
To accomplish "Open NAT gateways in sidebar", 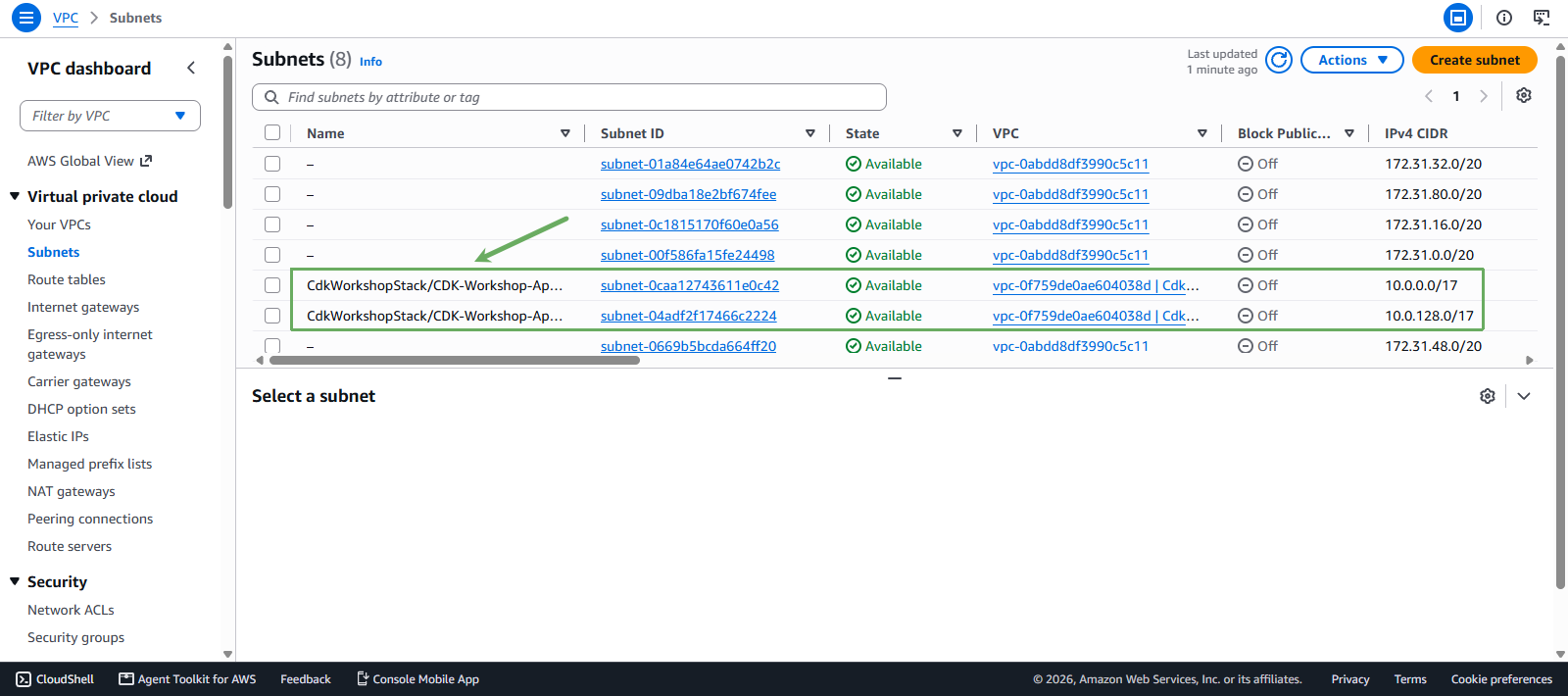I will [72, 491].
